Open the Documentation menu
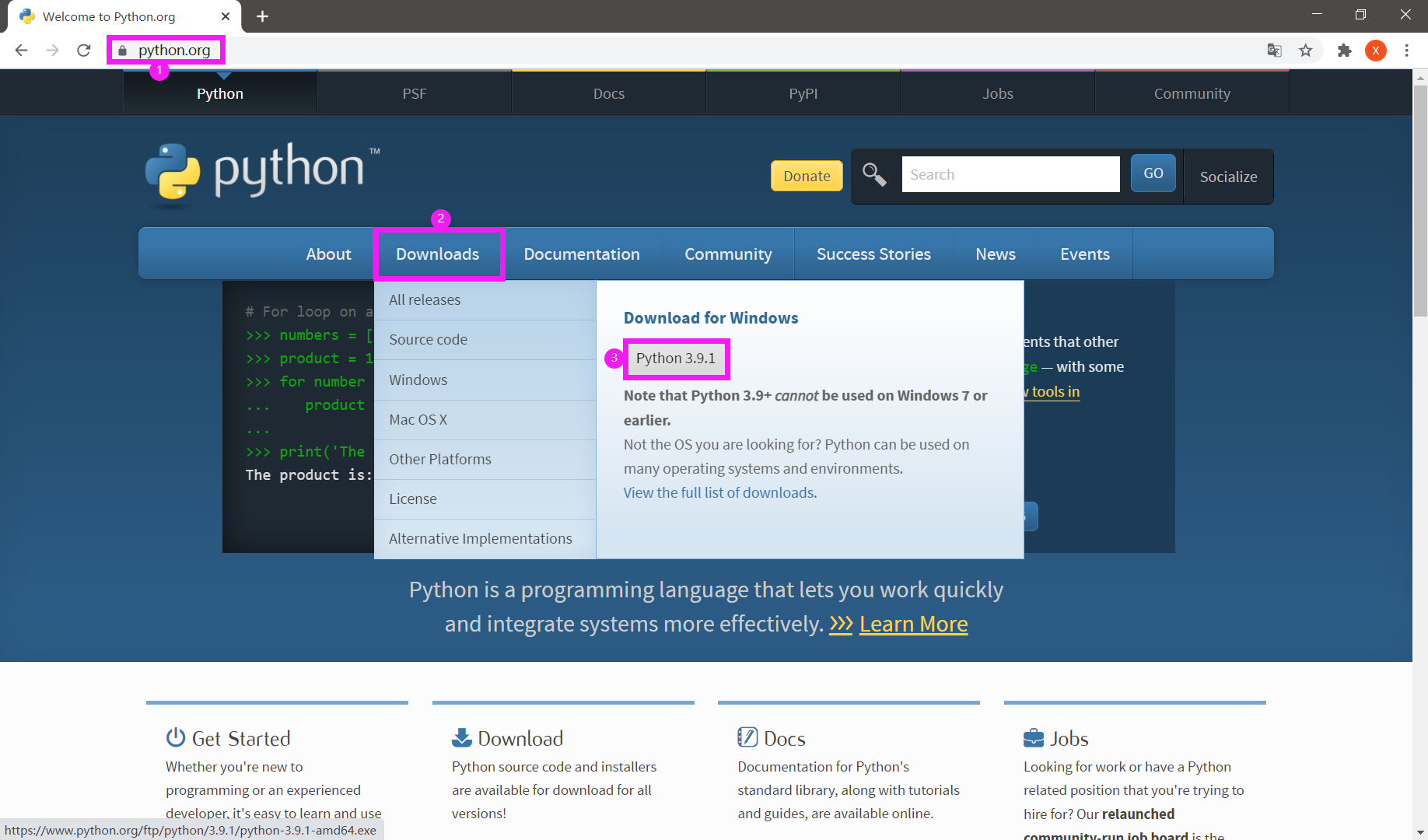The image size is (1428, 840). [582, 254]
